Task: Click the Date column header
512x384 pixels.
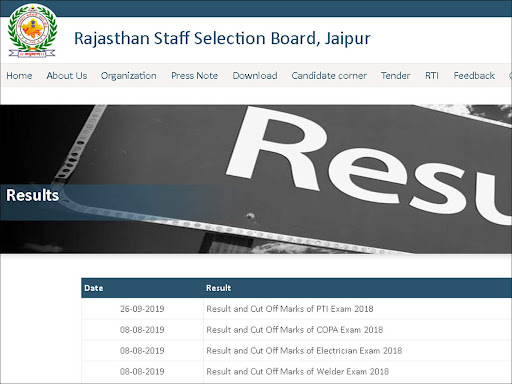Action: [x=94, y=288]
